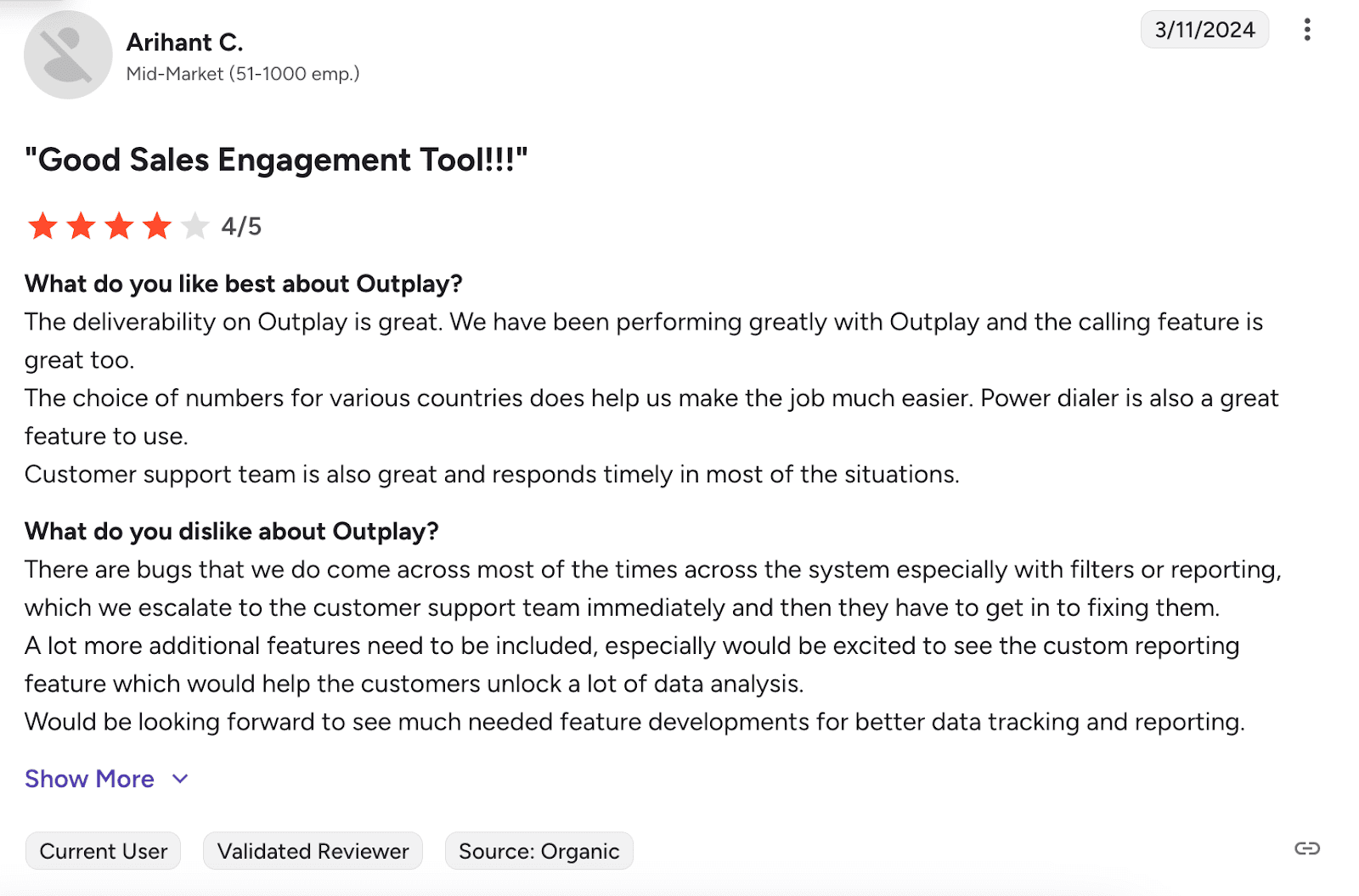Click the "What do you dislike" heading
The image size is (1359, 896).
point(231,532)
